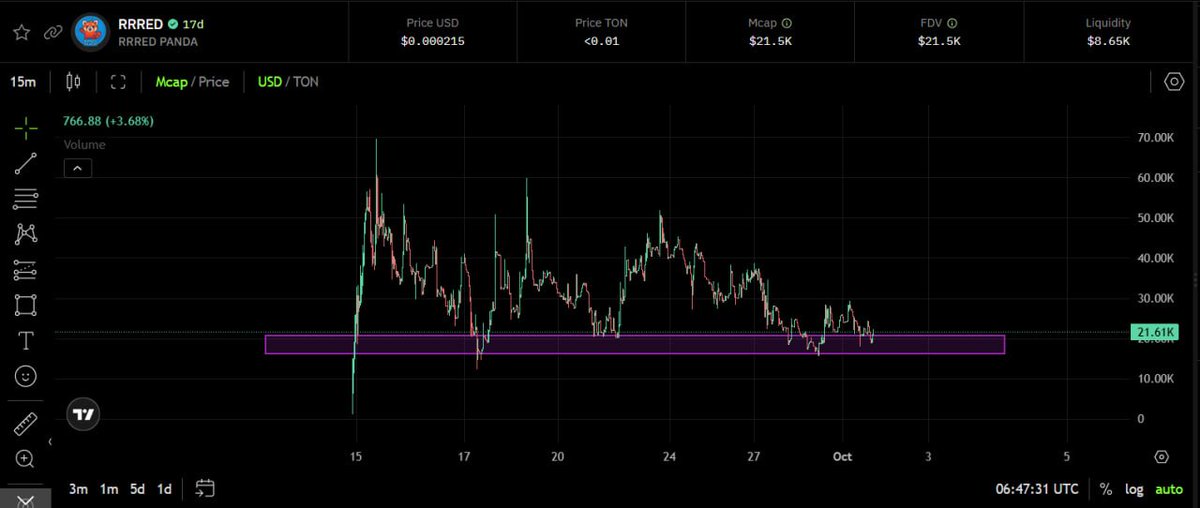Open the TradingView logo link
This screenshot has height=508, width=1200.
(85, 413)
